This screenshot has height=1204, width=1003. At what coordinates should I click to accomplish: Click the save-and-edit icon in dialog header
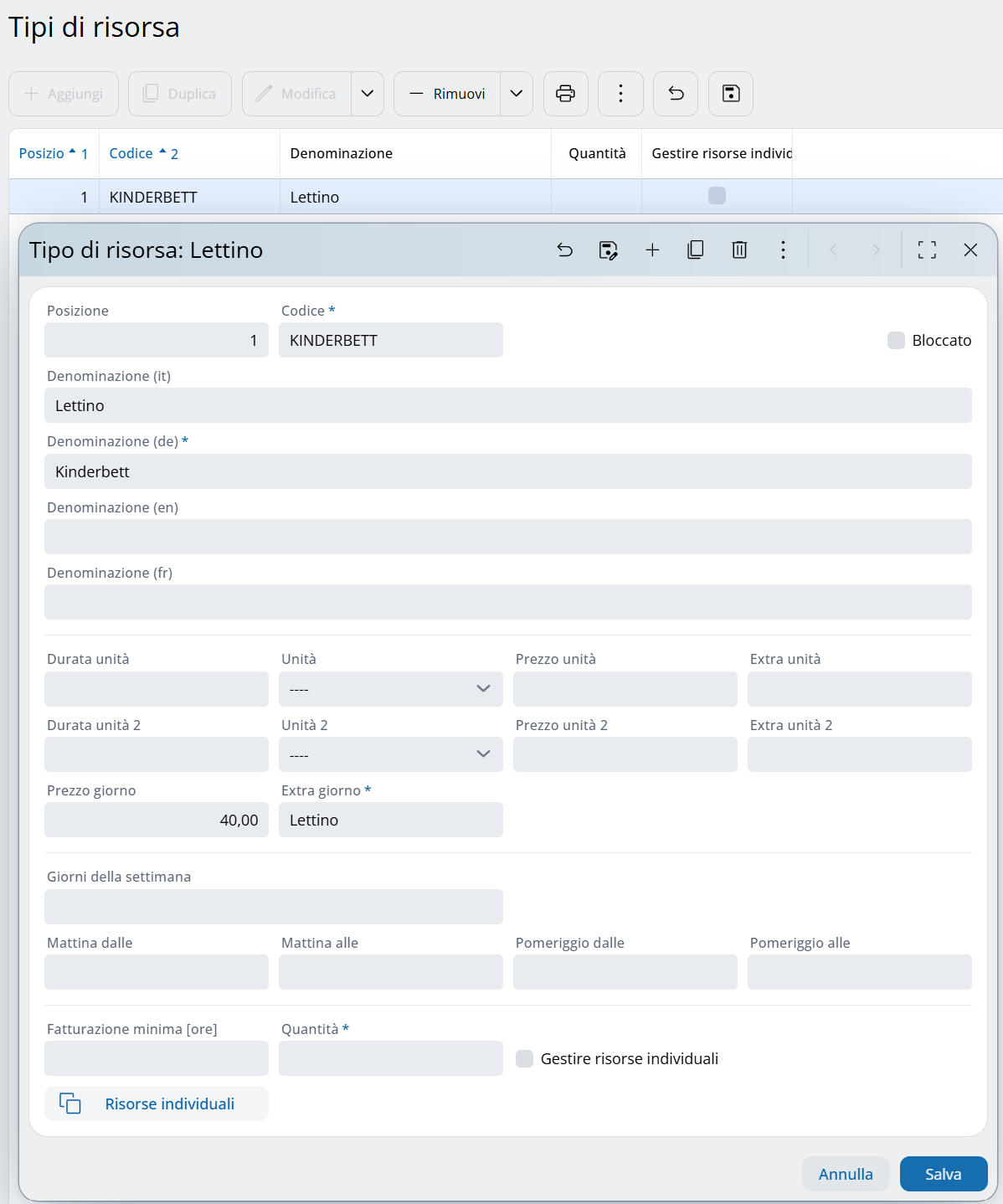click(x=609, y=250)
